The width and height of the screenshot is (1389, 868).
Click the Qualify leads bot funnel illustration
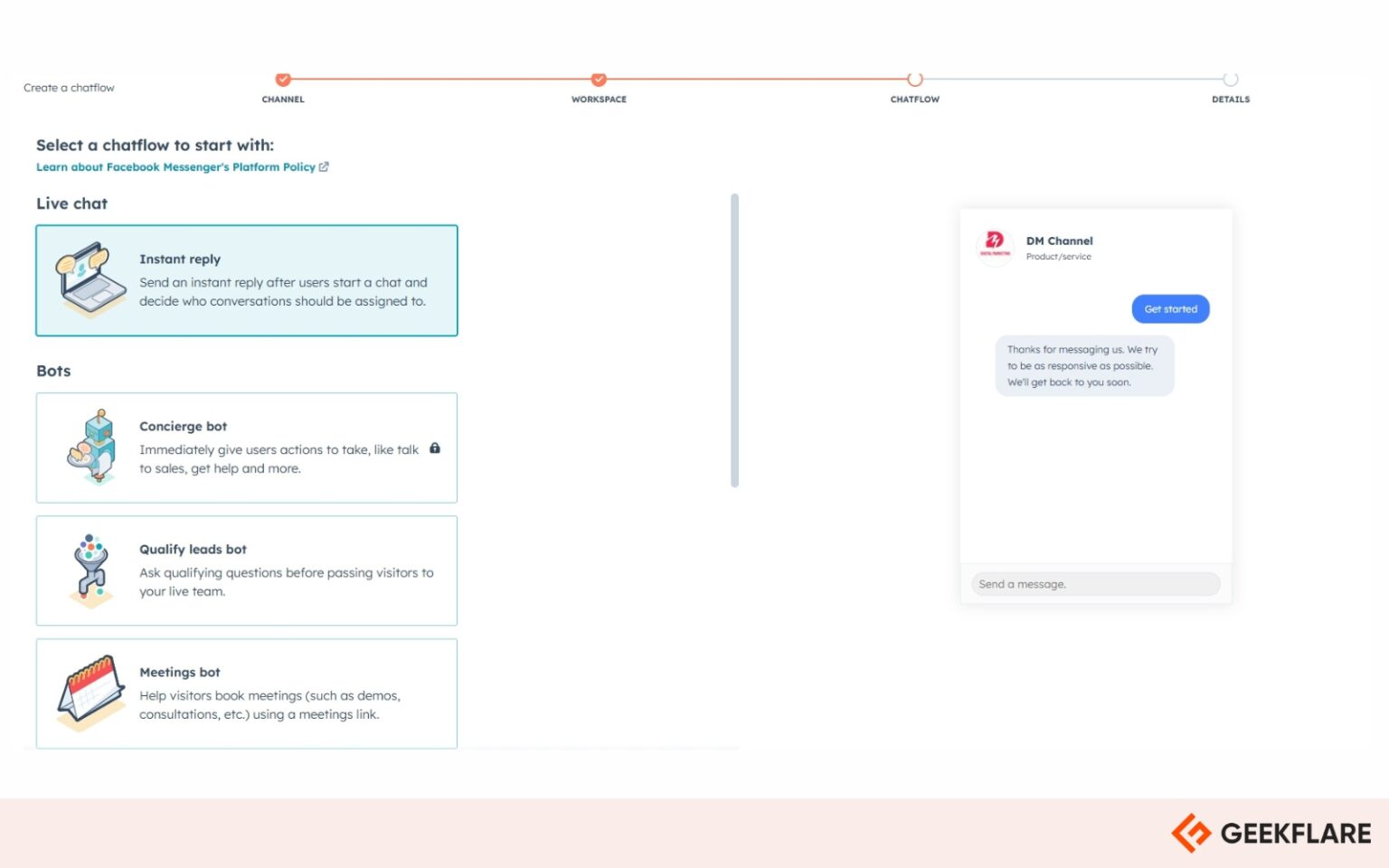coord(91,570)
